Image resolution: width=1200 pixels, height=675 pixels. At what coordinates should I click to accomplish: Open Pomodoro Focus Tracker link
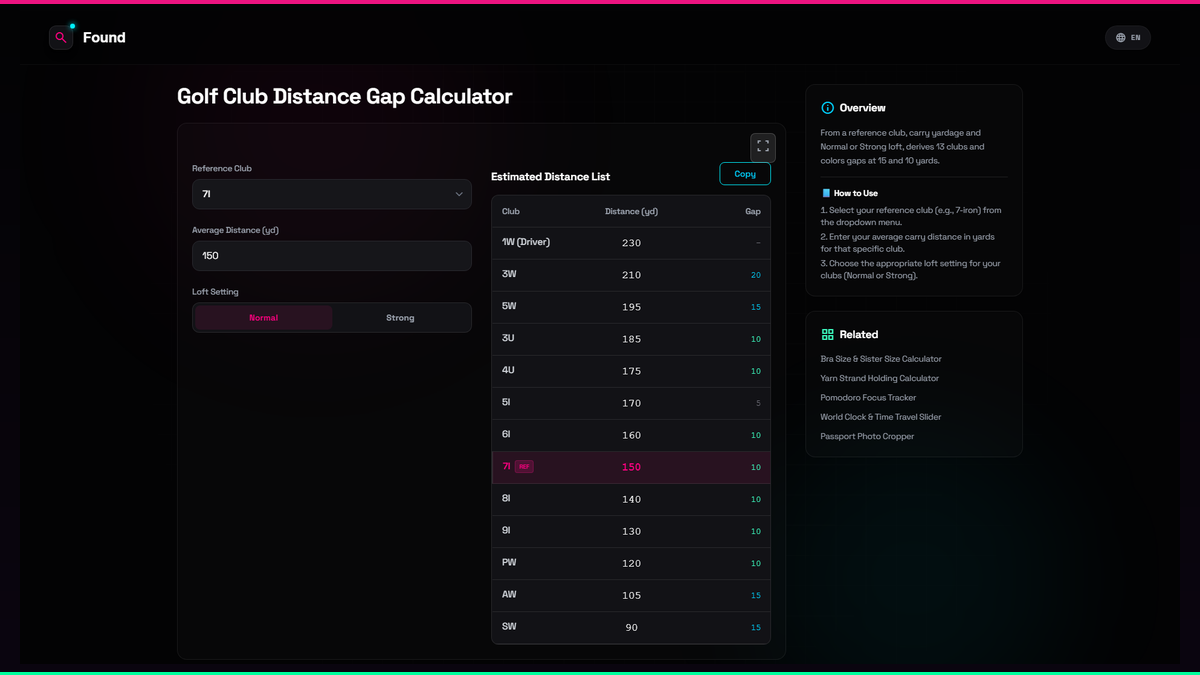click(868, 398)
